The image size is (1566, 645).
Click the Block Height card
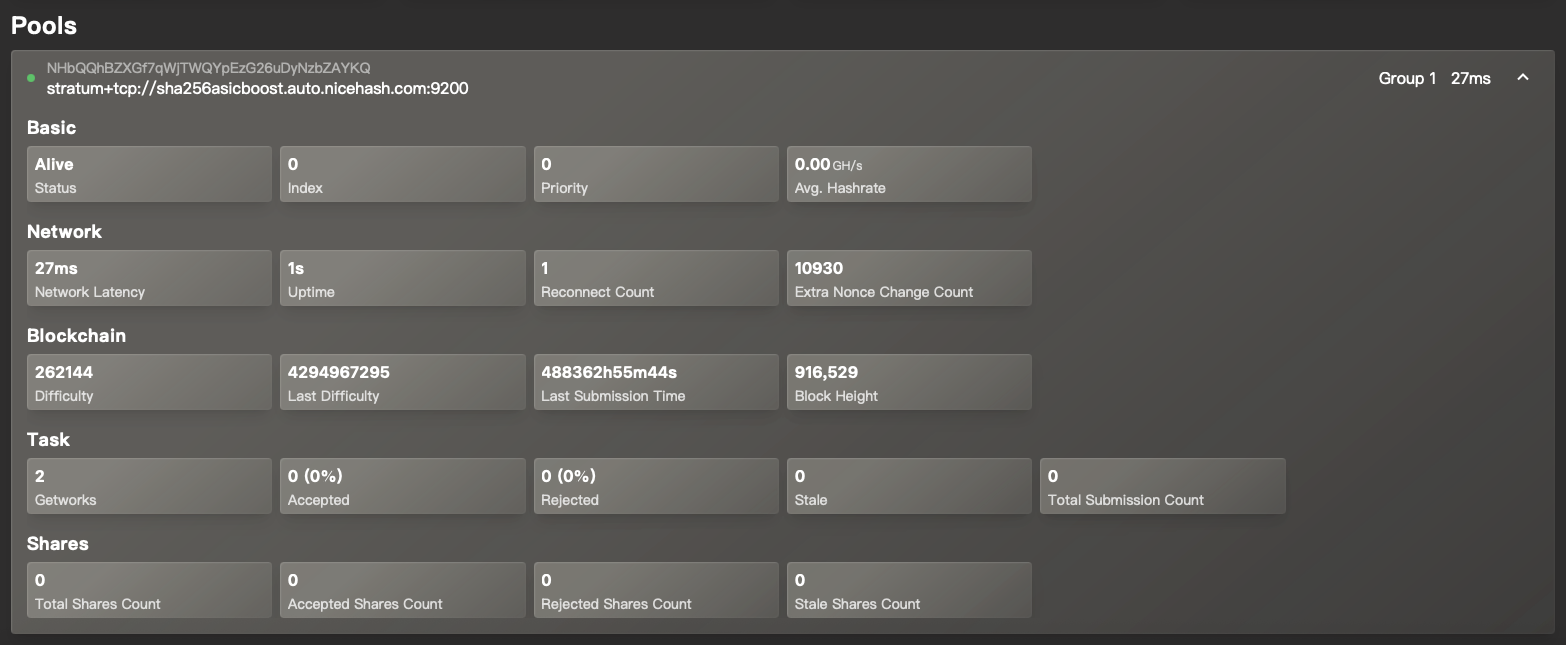tap(908, 382)
